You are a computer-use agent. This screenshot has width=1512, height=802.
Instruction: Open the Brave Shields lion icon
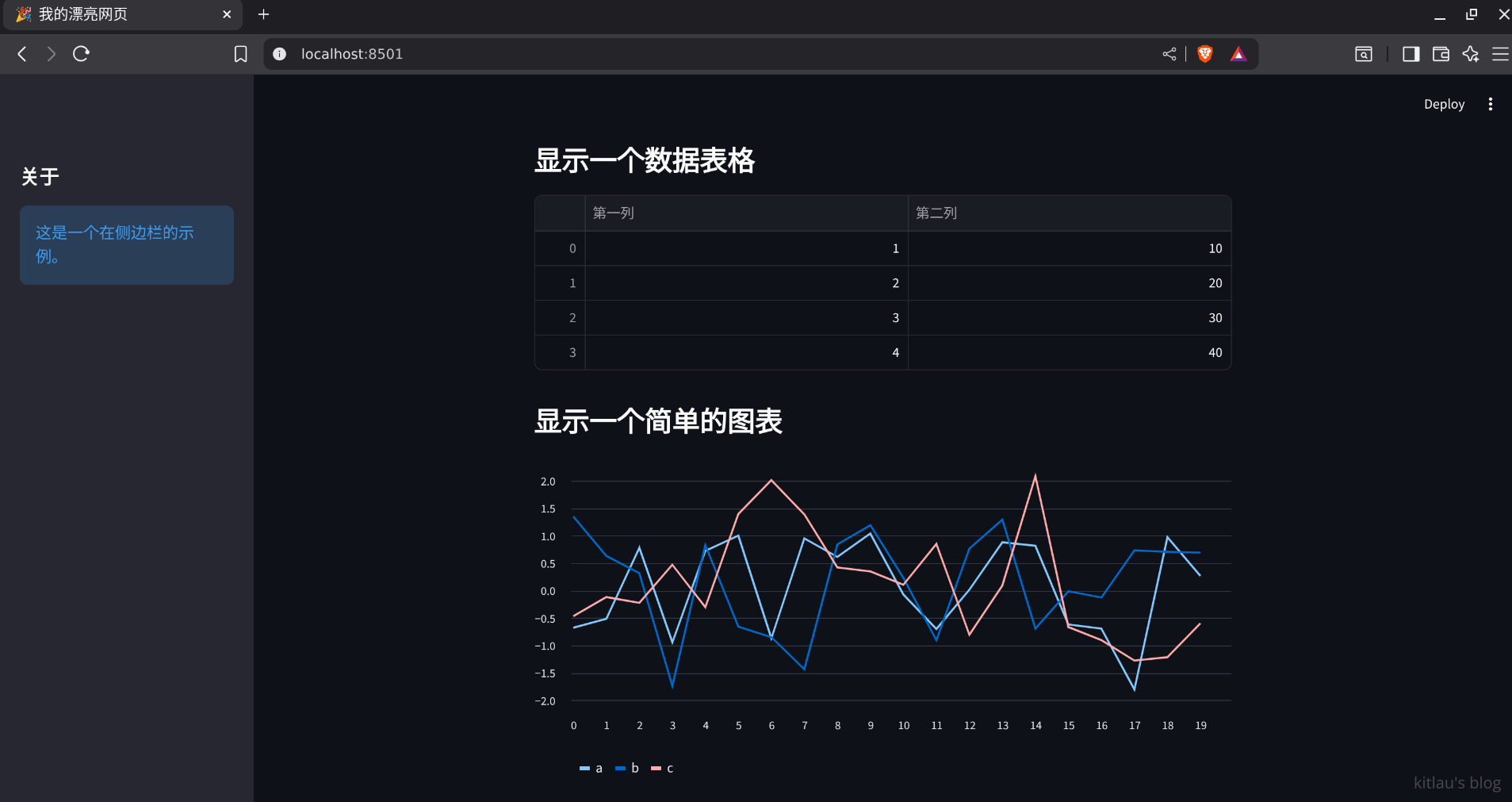(1204, 54)
